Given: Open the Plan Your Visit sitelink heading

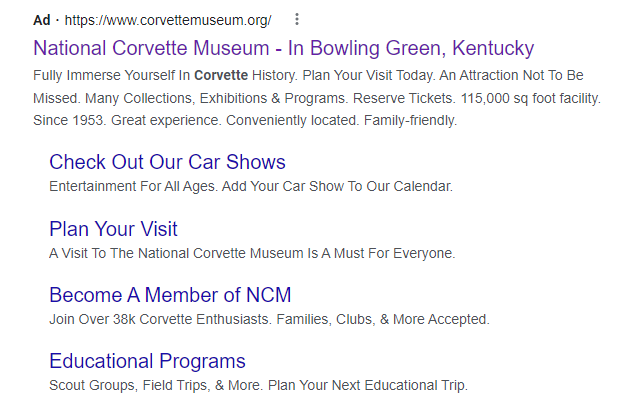Looking at the screenshot, I should tap(113, 229).
